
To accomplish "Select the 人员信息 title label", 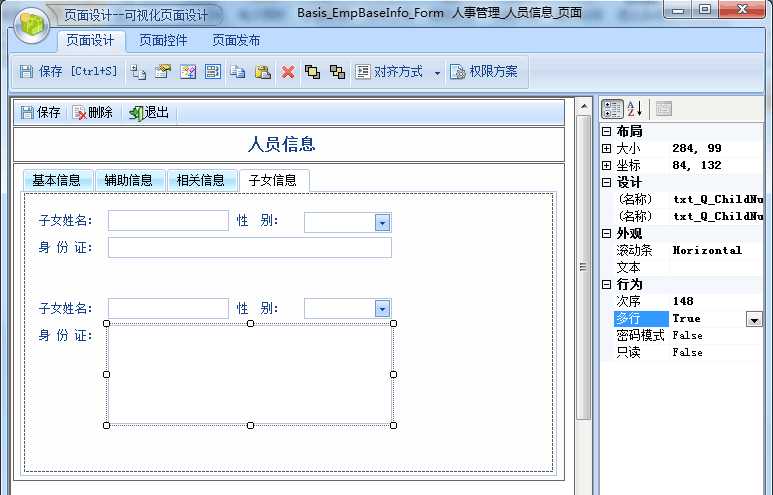I will tap(281, 144).
